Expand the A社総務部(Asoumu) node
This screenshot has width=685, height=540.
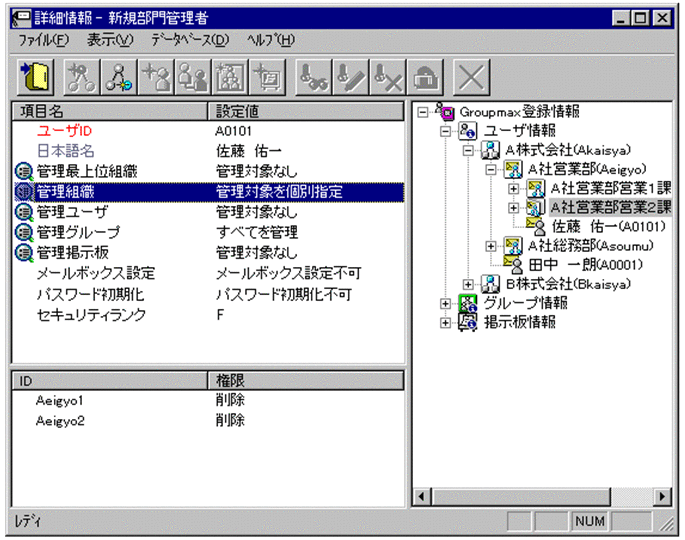491,246
